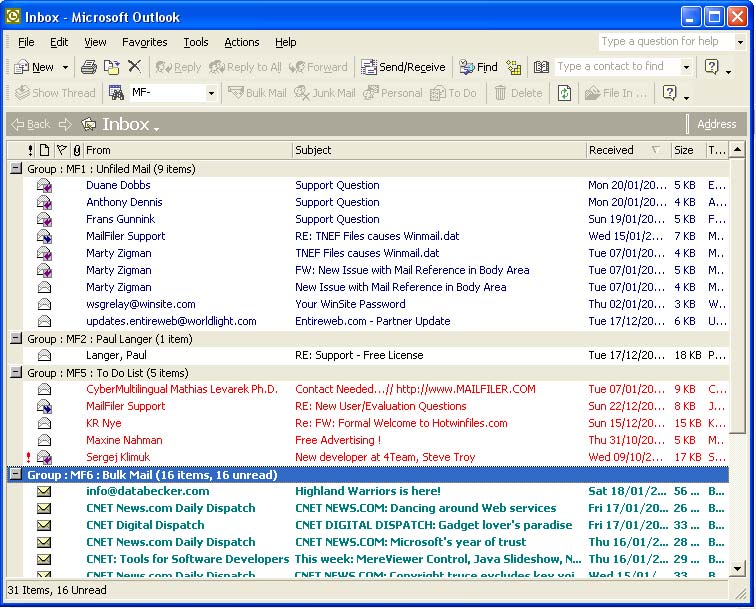756x609 pixels.
Task: Select Highland Warriors is here! message
Action: (376, 491)
